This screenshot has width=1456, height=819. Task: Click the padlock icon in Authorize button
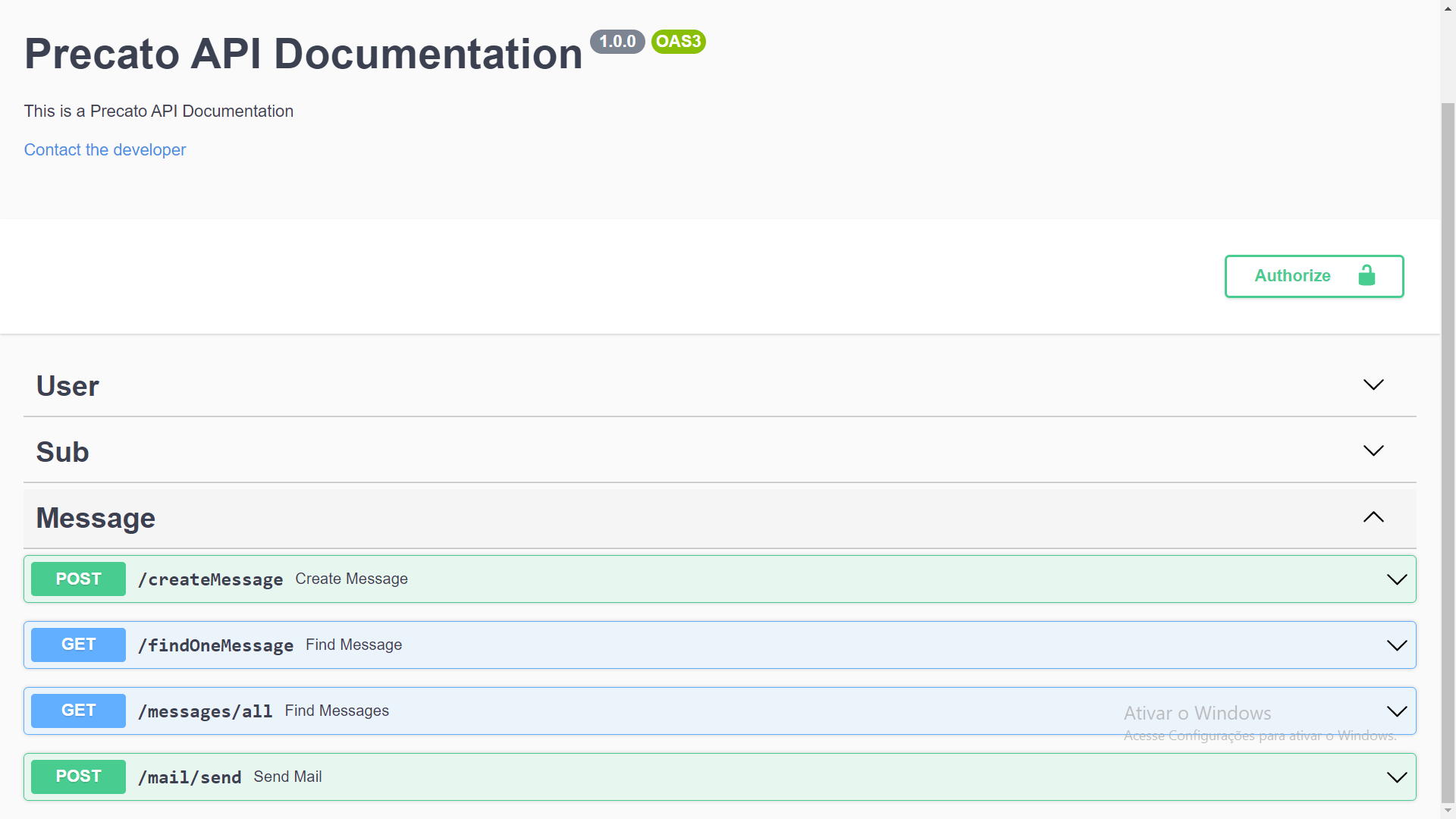pyautogui.click(x=1367, y=275)
